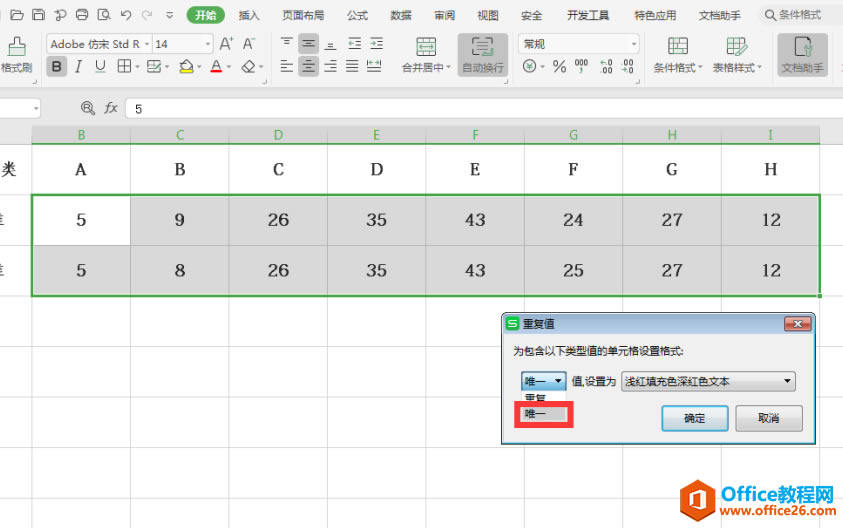843x528 pixels.
Task: Open the fill color picker with yellow bar
Action: pos(186,67)
